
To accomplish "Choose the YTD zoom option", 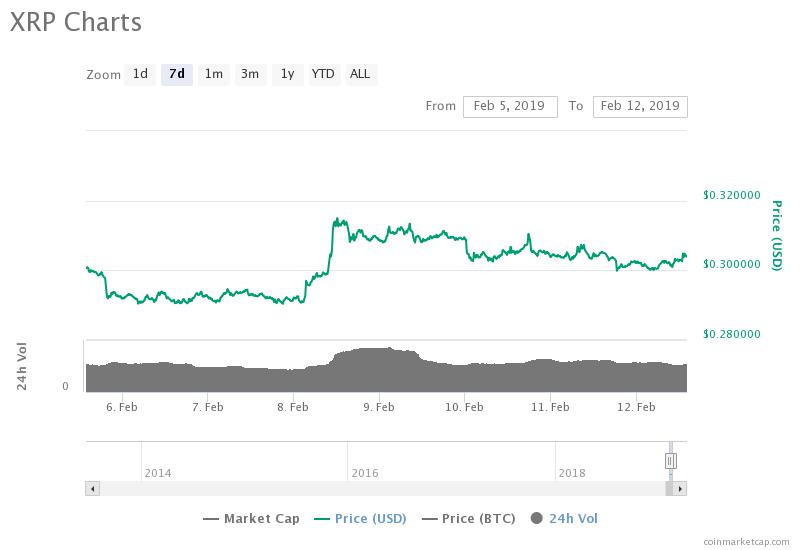I will [323, 74].
